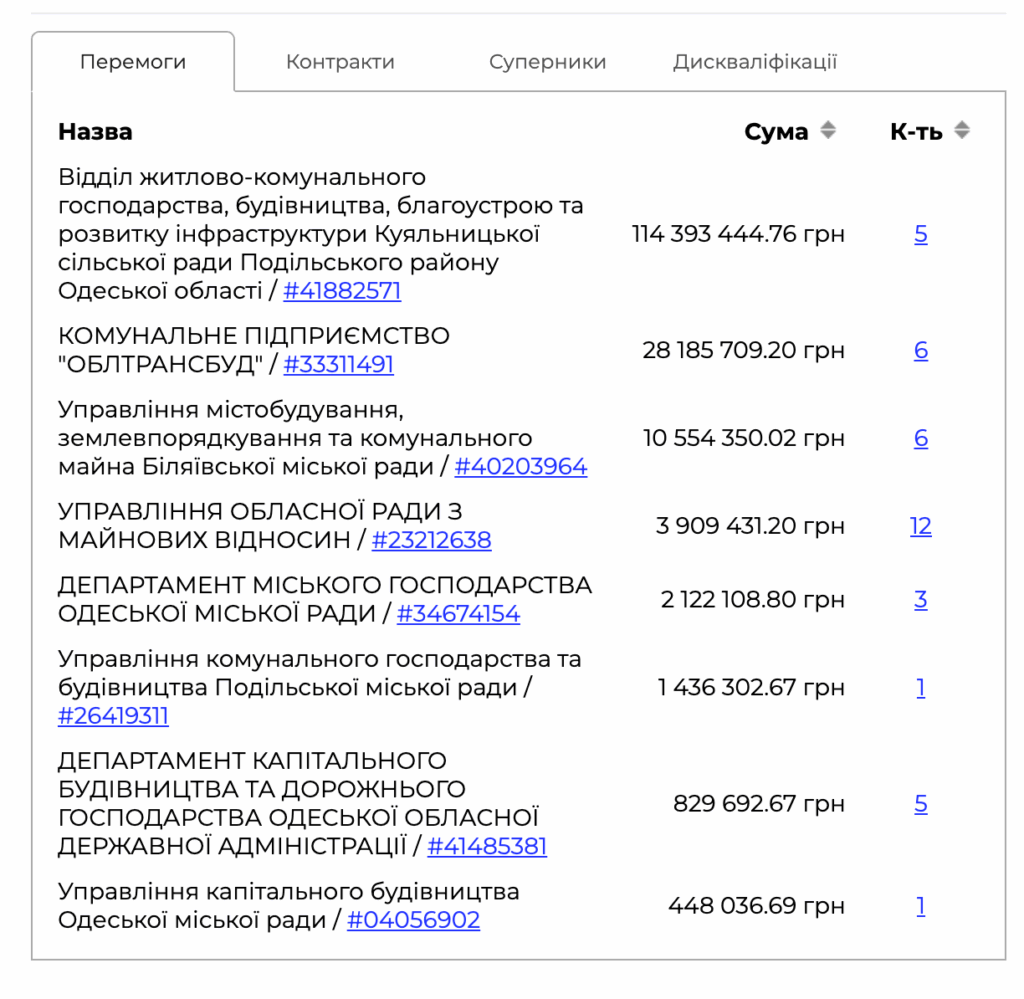This screenshot has width=1024, height=999.
Task: Click the УПРАВЛІННЯ ОБЛАСНОЇ РАДИ З МАЙНОВИХ ВІДНОСИН text
Action: [x=260, y=526]
